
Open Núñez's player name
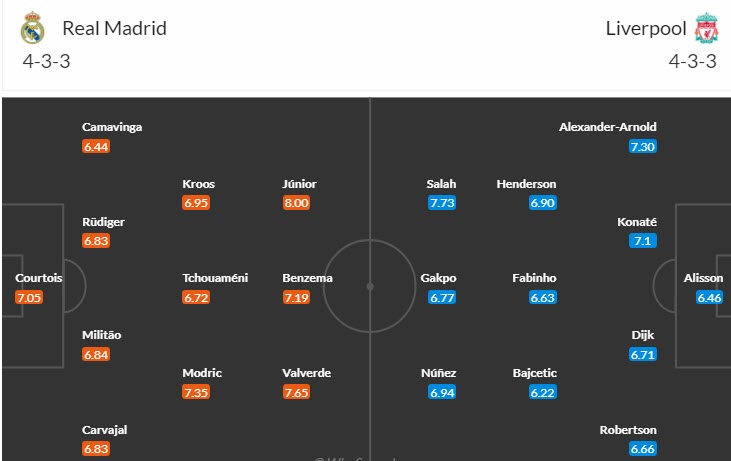point(439,373)
